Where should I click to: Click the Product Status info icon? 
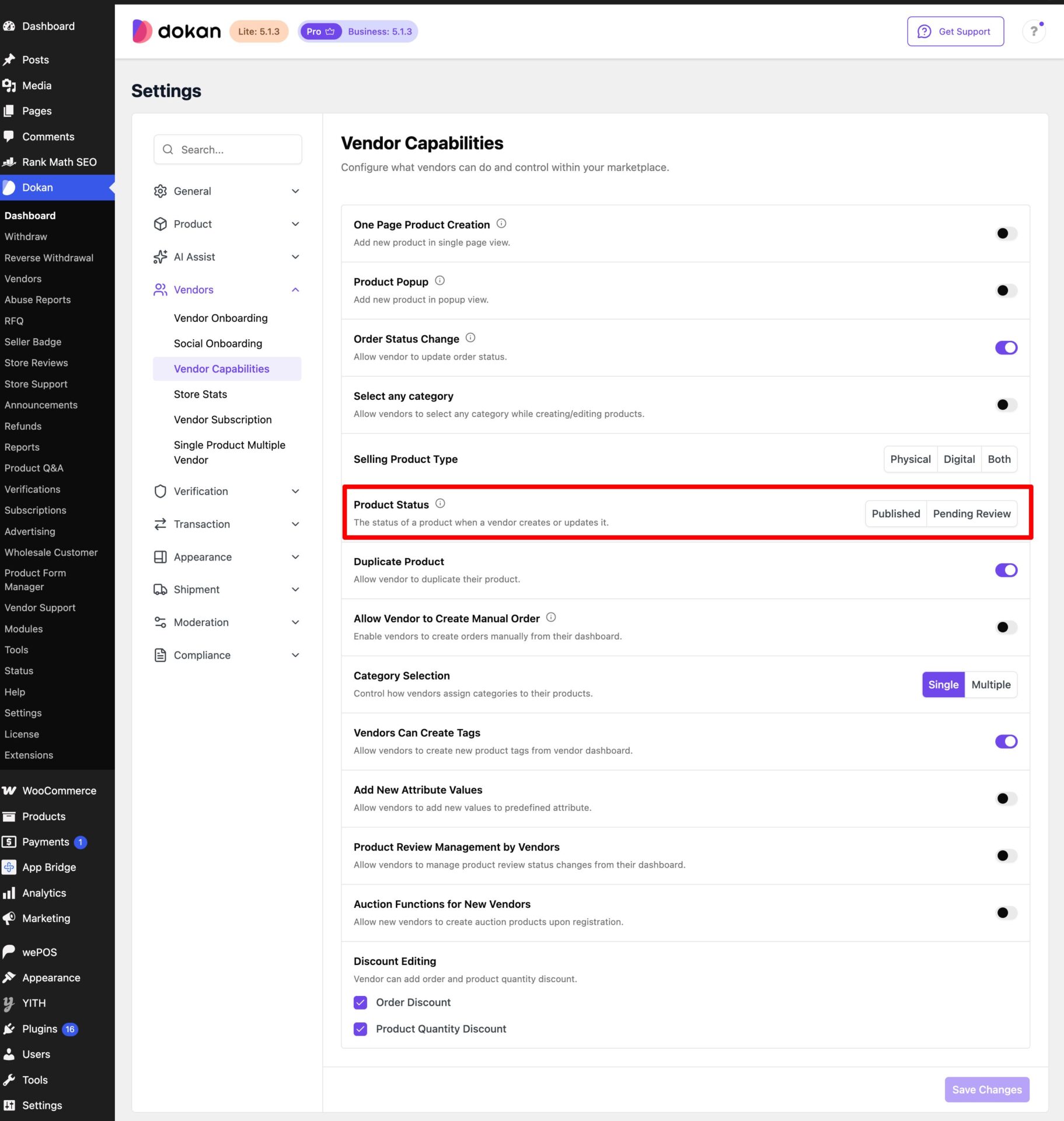point(440,503)
